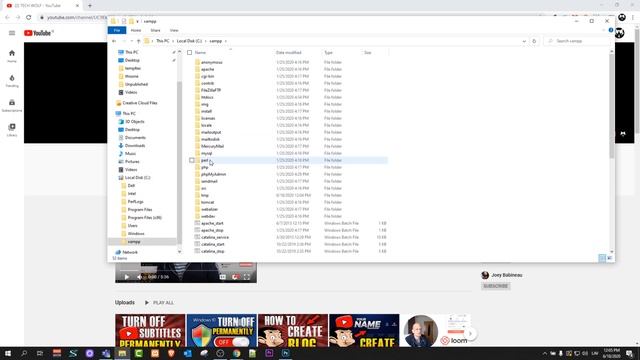Viewport: 640px width, 360px height.
Task: Open the YouTube hamburger menu
Action: [12, 33]
